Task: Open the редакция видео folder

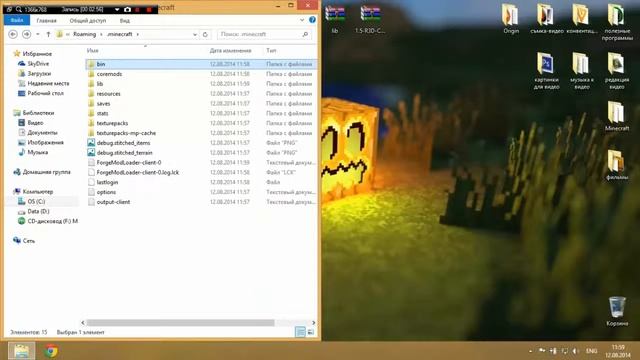Action: click(617, 71)
